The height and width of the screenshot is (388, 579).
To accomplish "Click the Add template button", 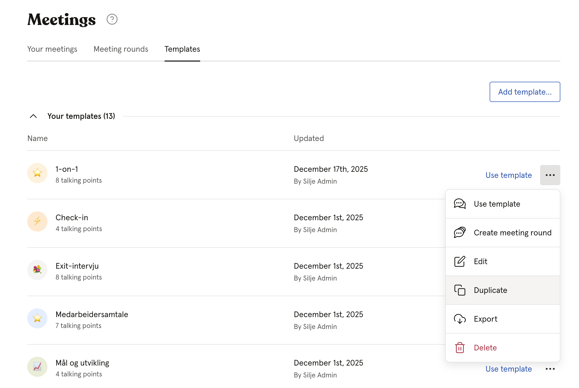I will [525, 92].
